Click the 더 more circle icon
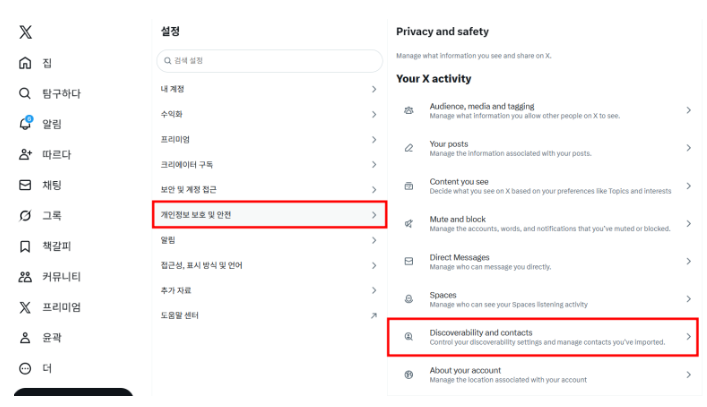This screenshot has height=407, width=707. coord(26,368)
